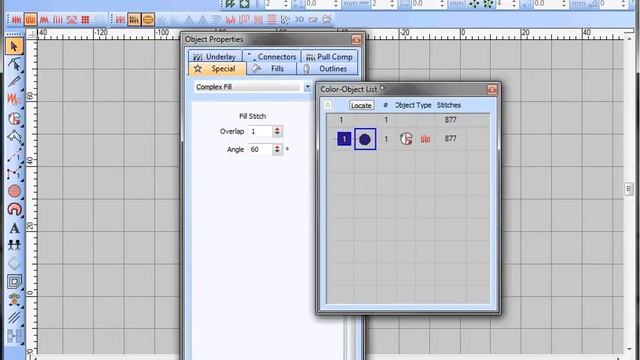Click the Locate button
Screen dimensions: 640x360
point(361,105)
